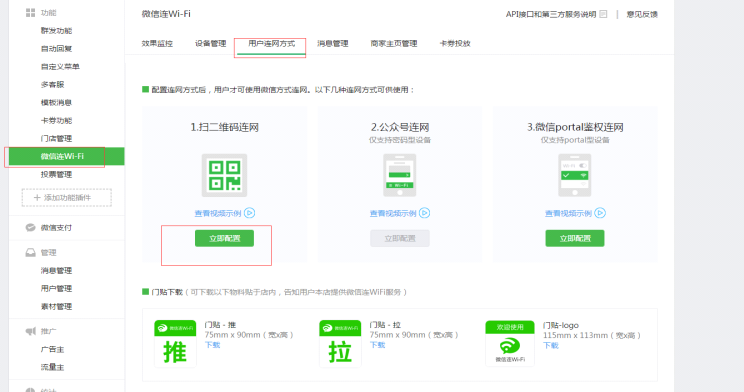
Task: Click the 3.微信portal鉴权连网 heading
Action: (x=575, y=127)
